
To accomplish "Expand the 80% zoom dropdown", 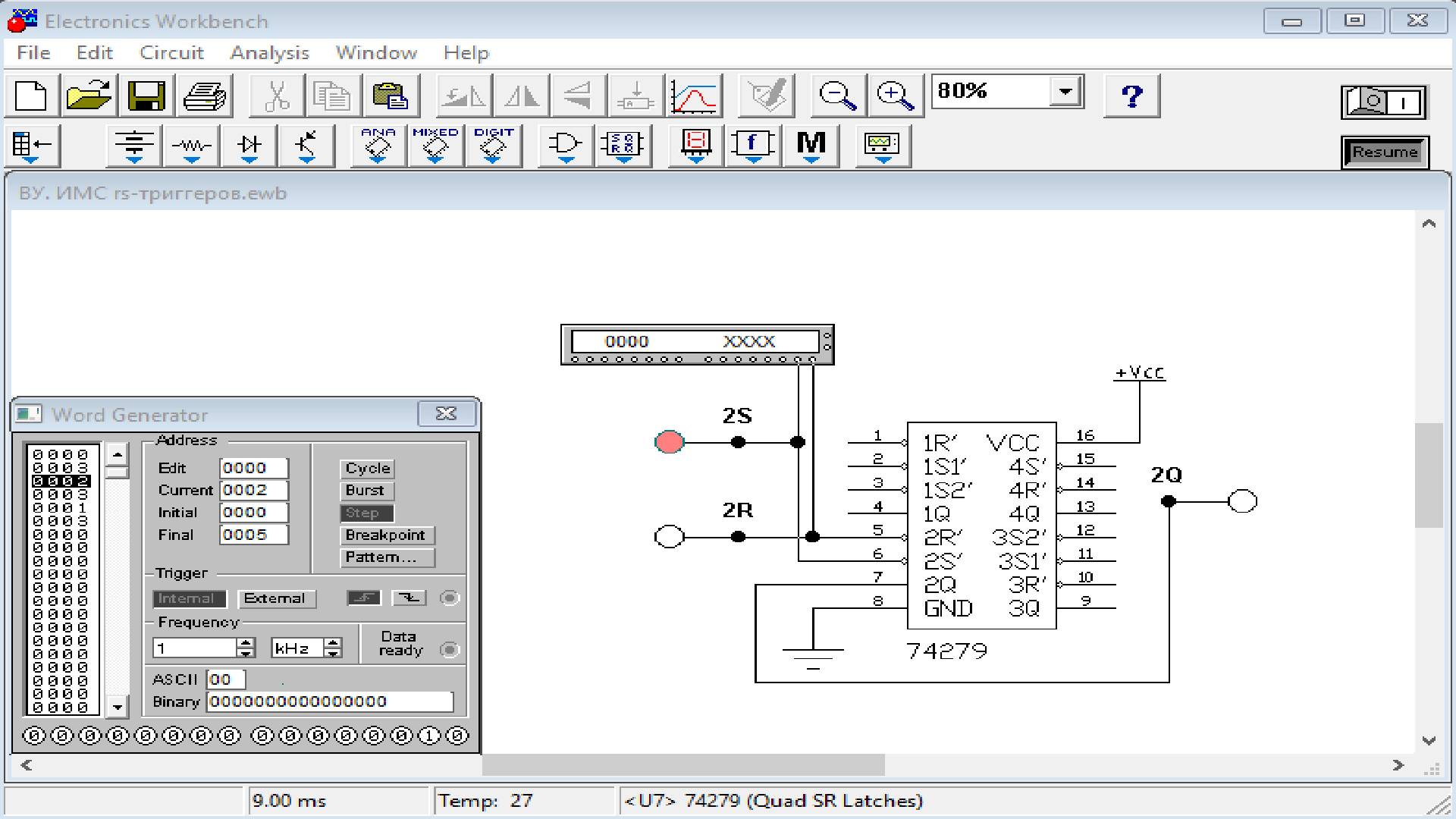I will click(1065, 92).
